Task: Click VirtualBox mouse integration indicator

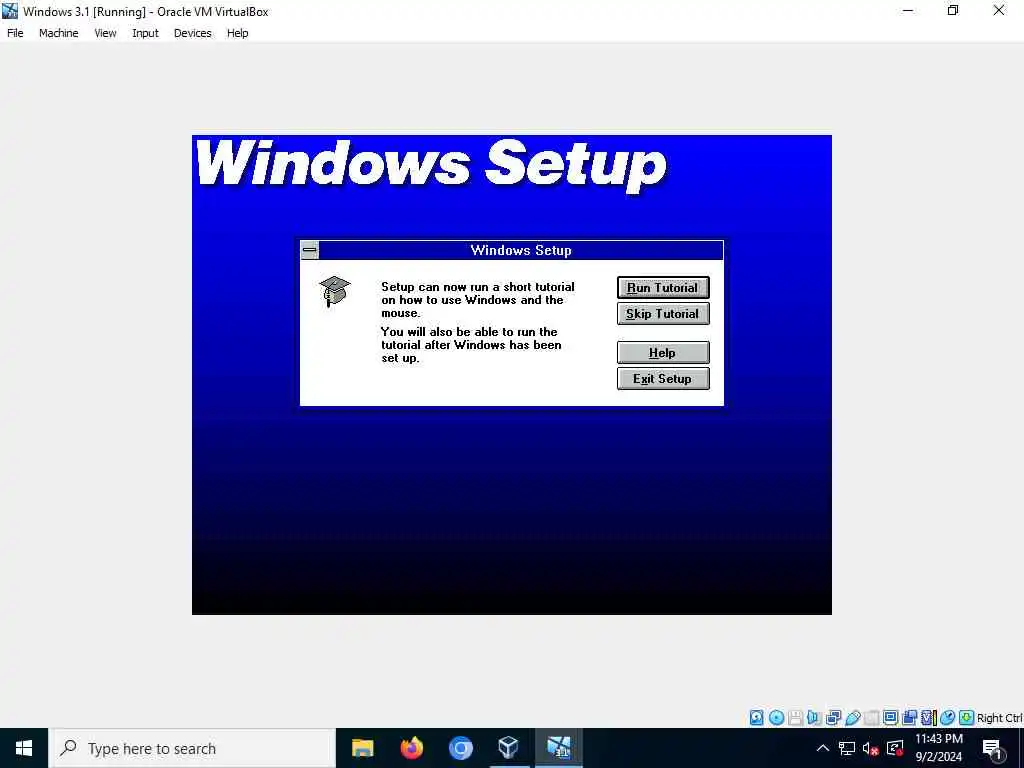Action: (948, 718)
